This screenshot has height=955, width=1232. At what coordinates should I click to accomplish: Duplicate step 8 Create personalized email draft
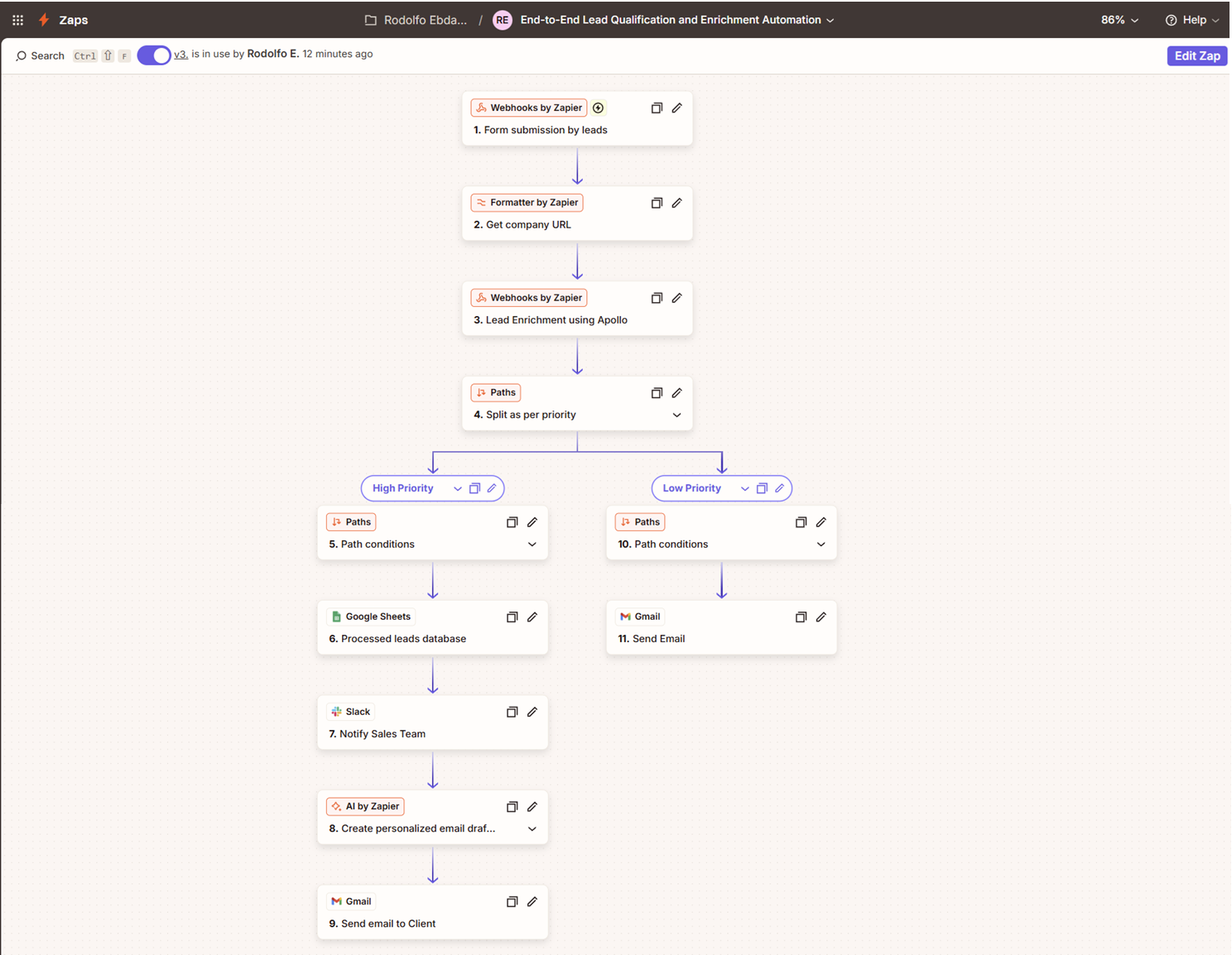[x=512, y=807]
